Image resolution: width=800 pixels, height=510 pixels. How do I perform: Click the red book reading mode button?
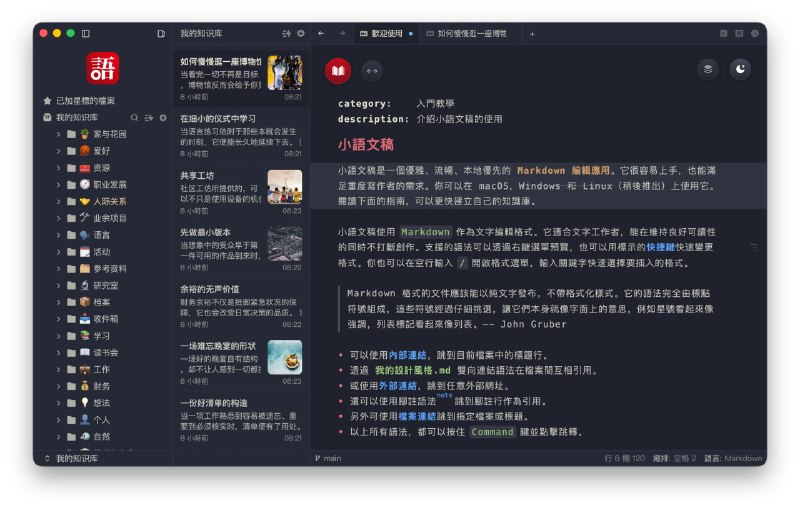[x=338, y=71]
